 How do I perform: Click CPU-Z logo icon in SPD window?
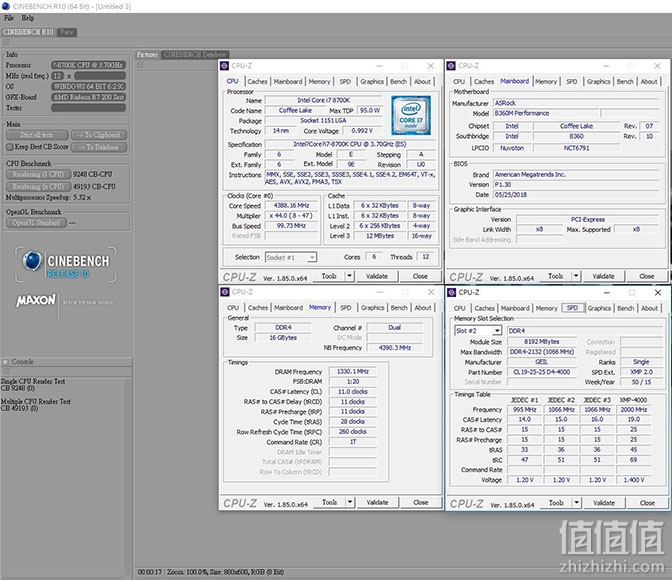451,292
